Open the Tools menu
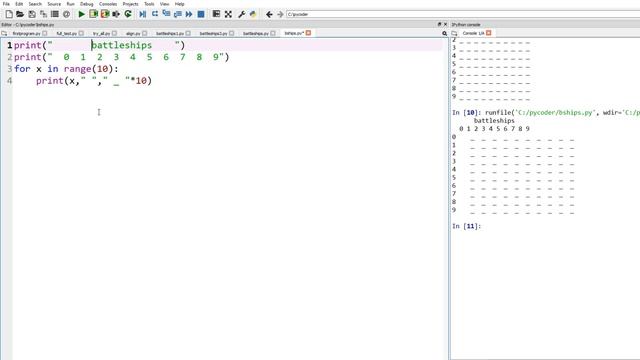The width and height of the screenshot is (640, 360). 149,4
